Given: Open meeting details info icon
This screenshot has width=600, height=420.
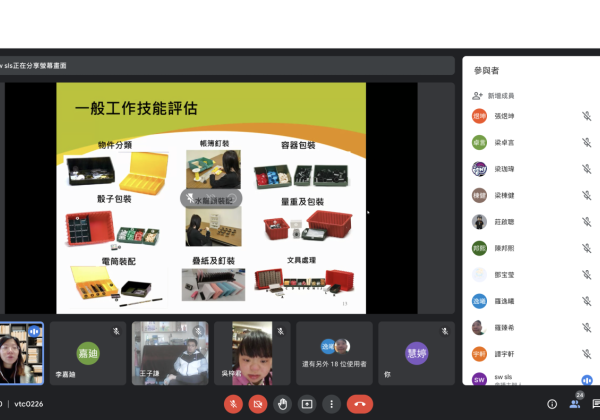Looking at the screenshot, I should point(552,404).
